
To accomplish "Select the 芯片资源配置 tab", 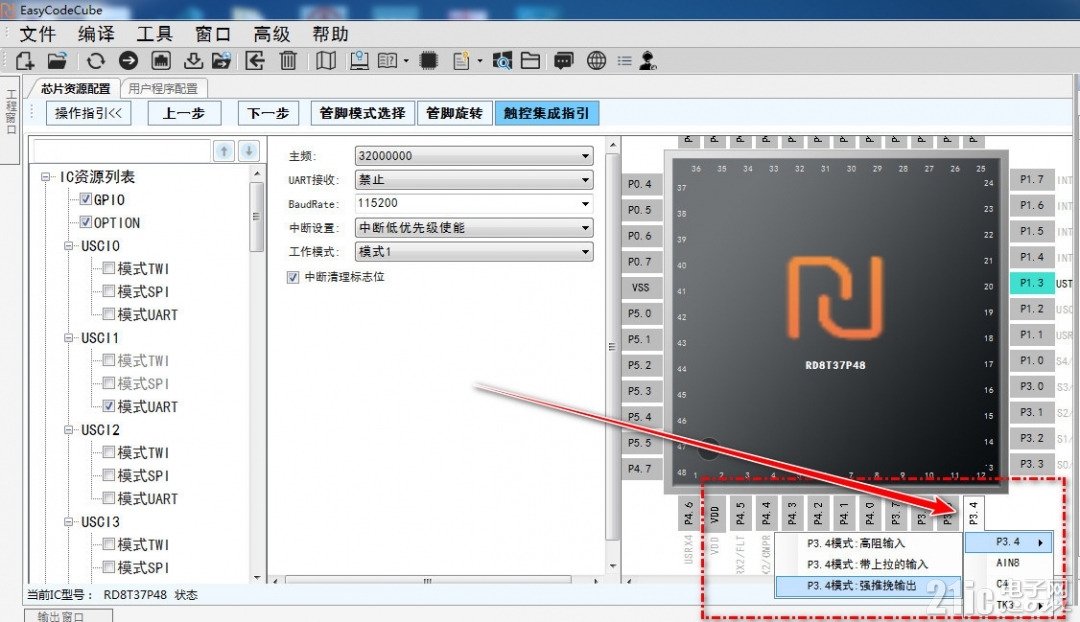I will pyautogui.click(x=75, y=88).
